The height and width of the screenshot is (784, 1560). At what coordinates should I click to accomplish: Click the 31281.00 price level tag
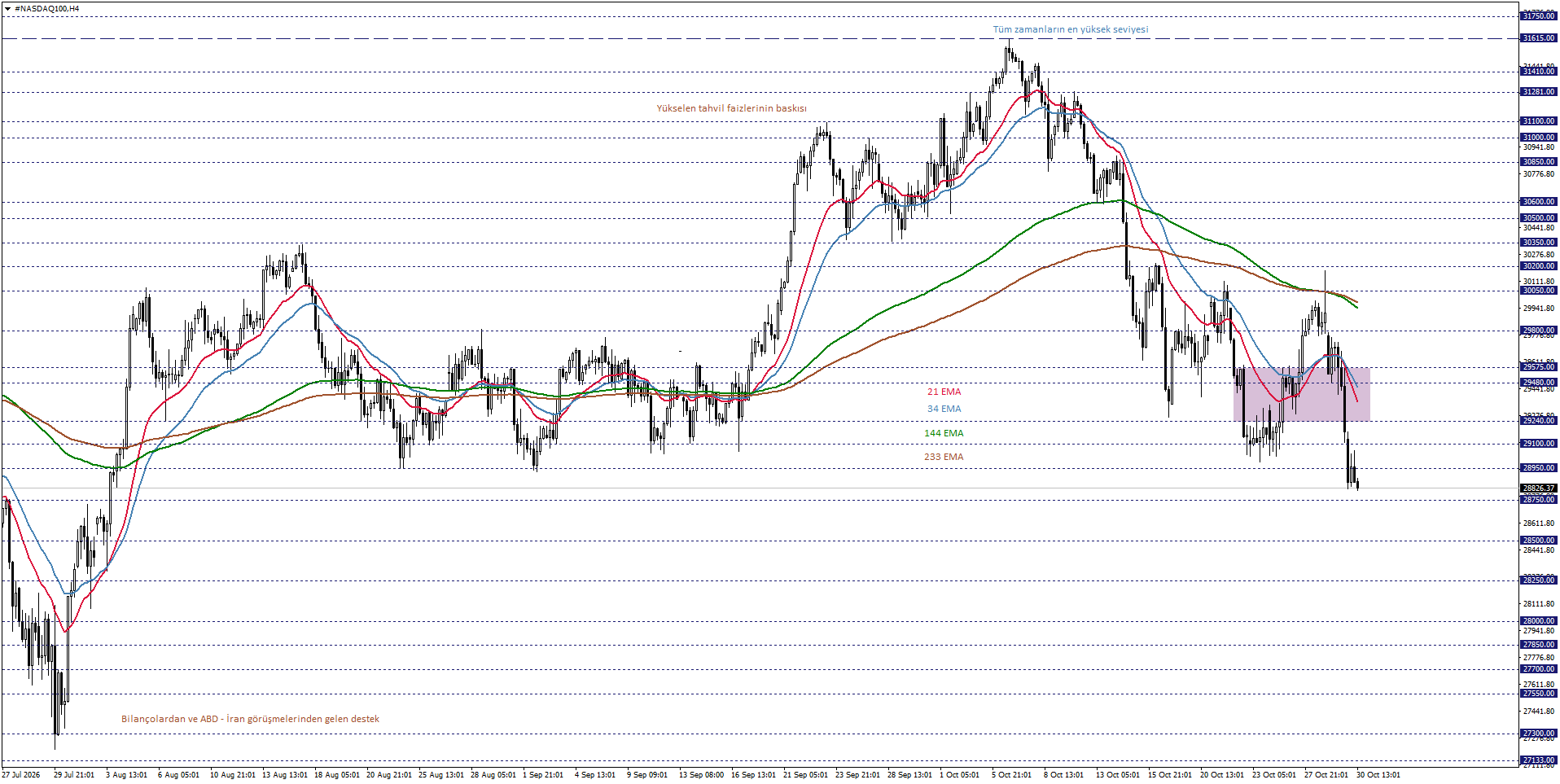click(x=1538, y=92)
